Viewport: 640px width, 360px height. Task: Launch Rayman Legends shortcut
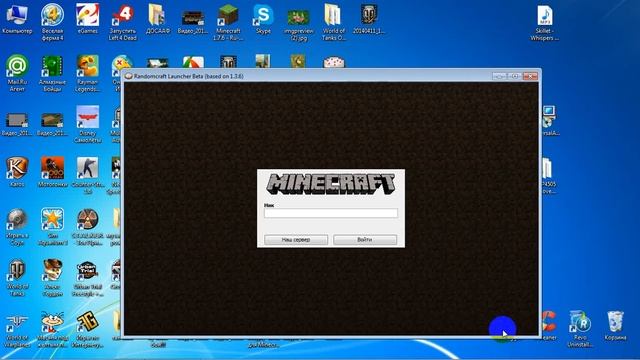click(x=87, y=73)
